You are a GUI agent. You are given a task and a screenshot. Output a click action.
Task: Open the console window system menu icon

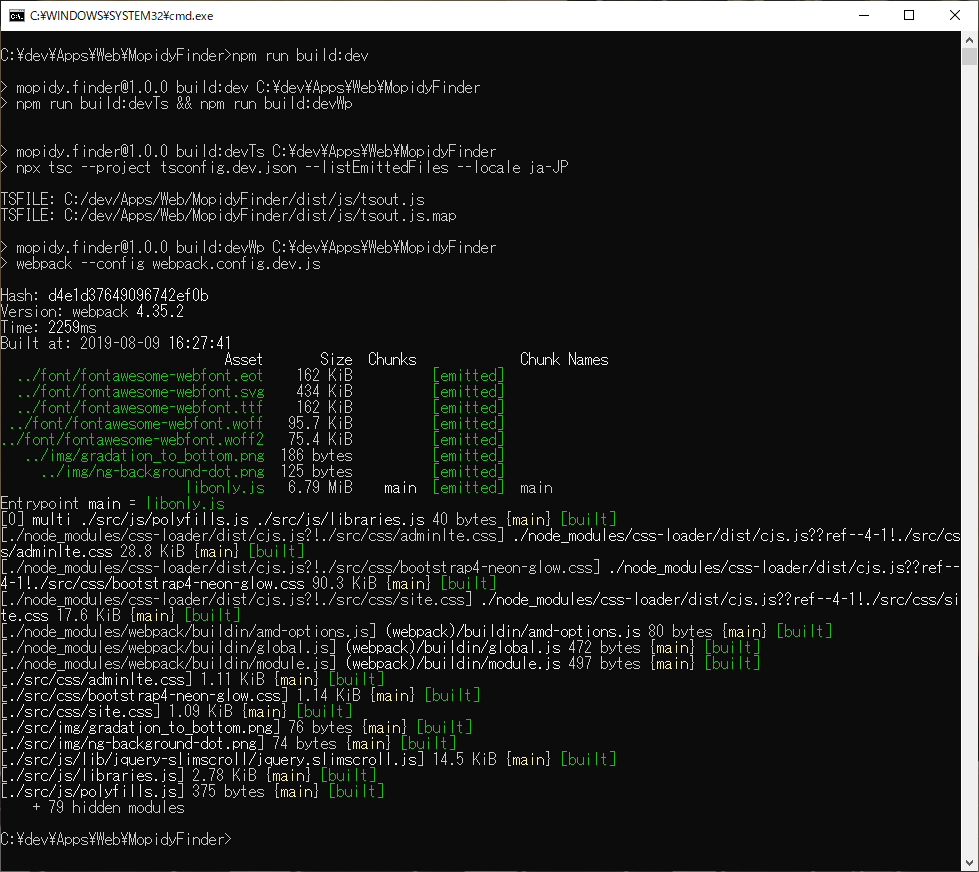(15, 15)
